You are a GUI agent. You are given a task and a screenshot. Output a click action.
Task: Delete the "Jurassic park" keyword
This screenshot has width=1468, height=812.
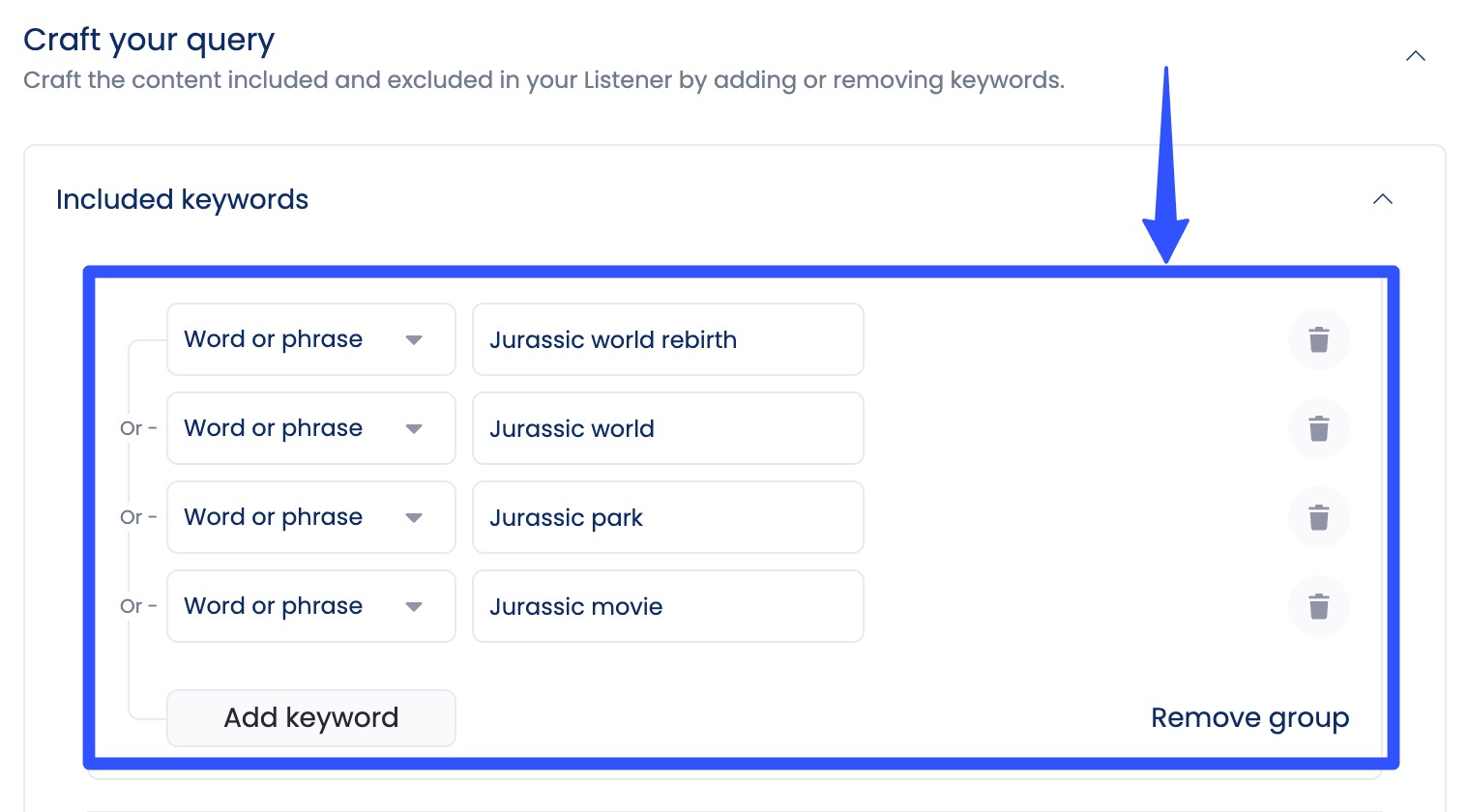(1318, 517)
